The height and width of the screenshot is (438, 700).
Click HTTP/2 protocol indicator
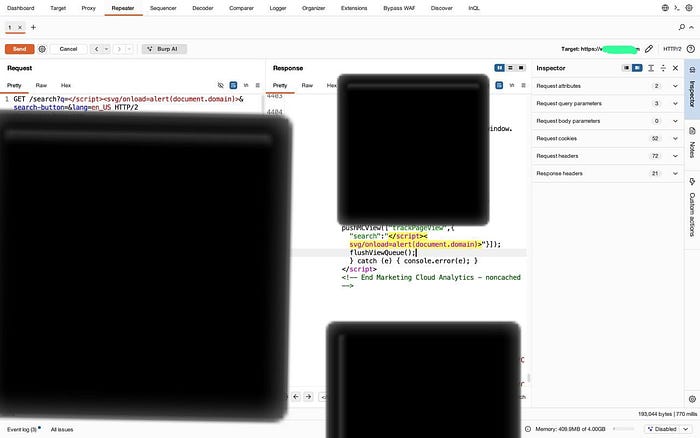point(672,49)
